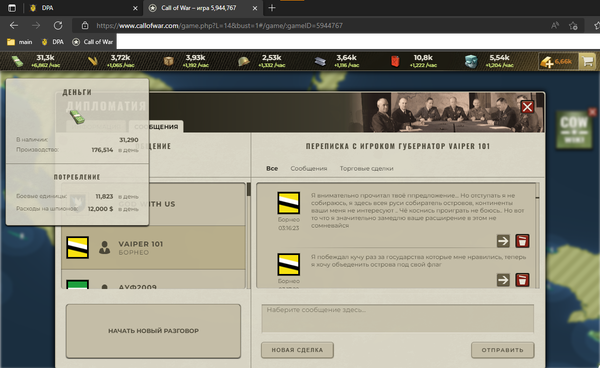This screenshot has width=600, height=368.
Task: Forward the second message with arrow icon
Action: (503, 280)
